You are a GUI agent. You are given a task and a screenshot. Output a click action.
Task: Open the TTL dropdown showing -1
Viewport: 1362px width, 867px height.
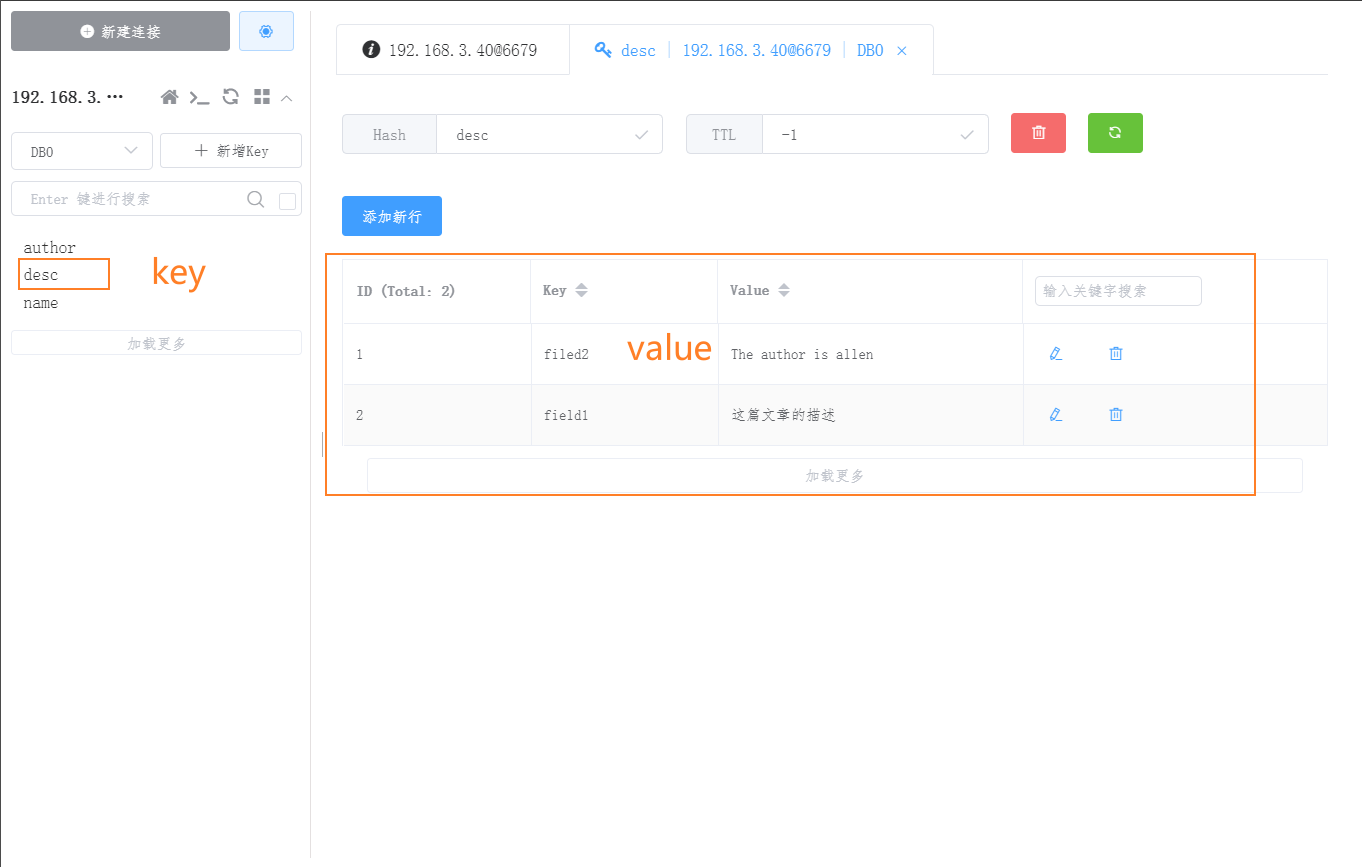pyautogui.click(x=875, y=133)
